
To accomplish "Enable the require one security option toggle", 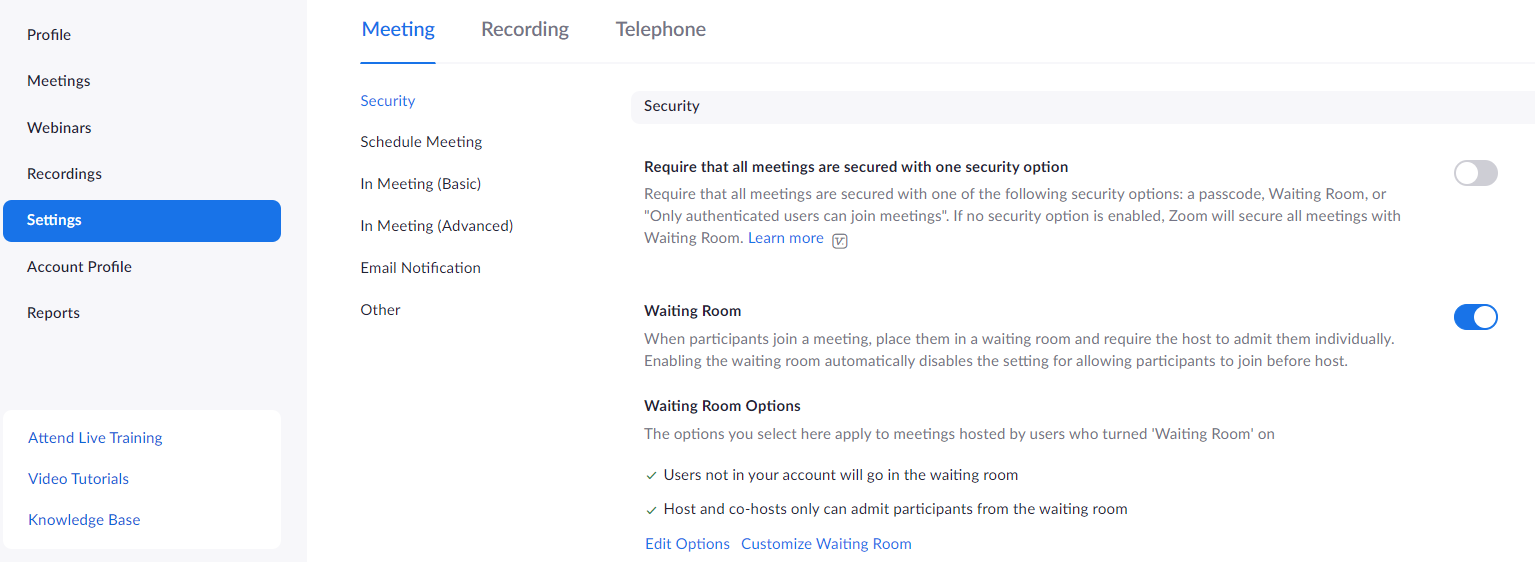I will click(x=1475, y=173).
